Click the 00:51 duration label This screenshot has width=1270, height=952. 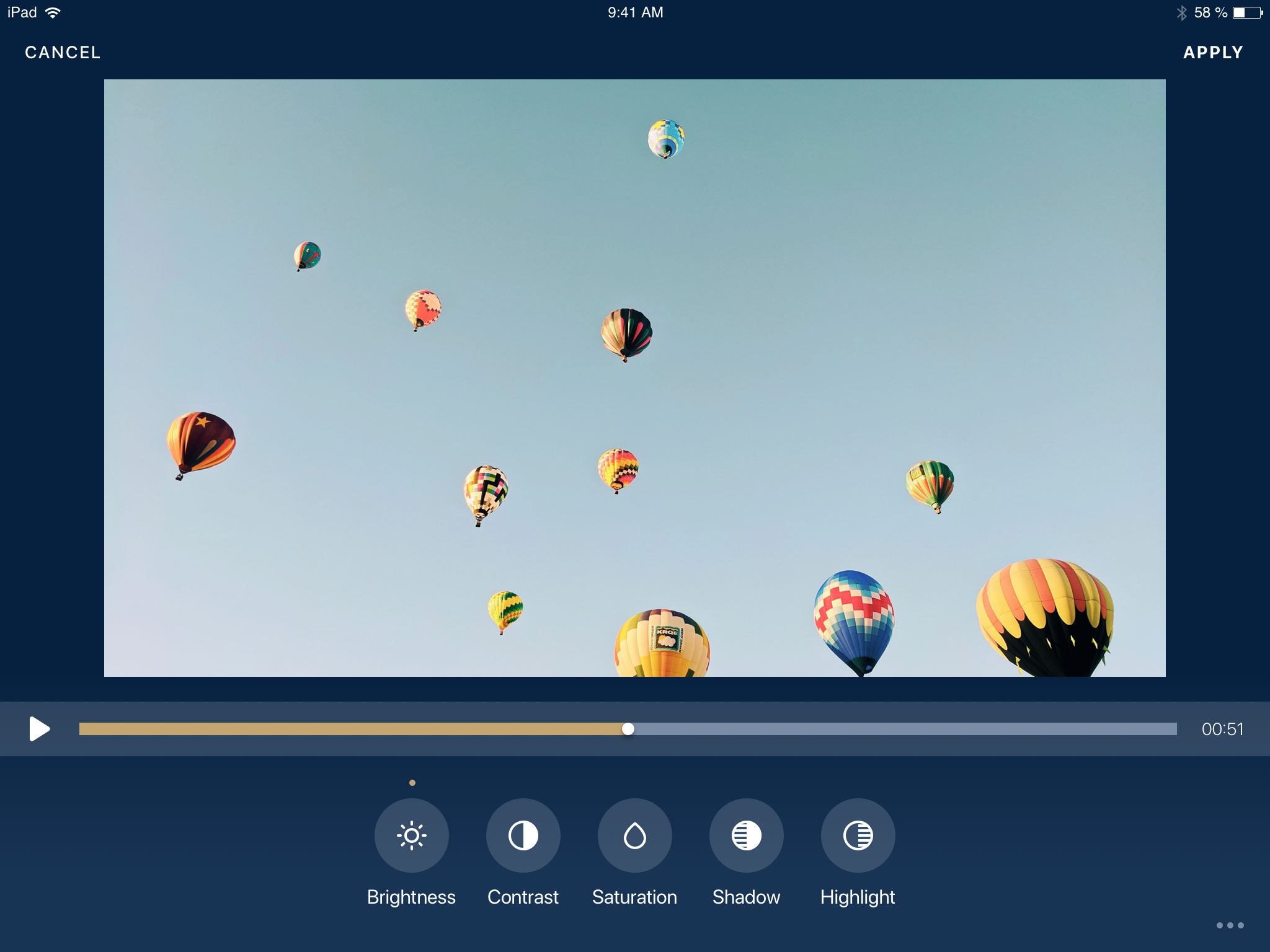[1222, 729]
